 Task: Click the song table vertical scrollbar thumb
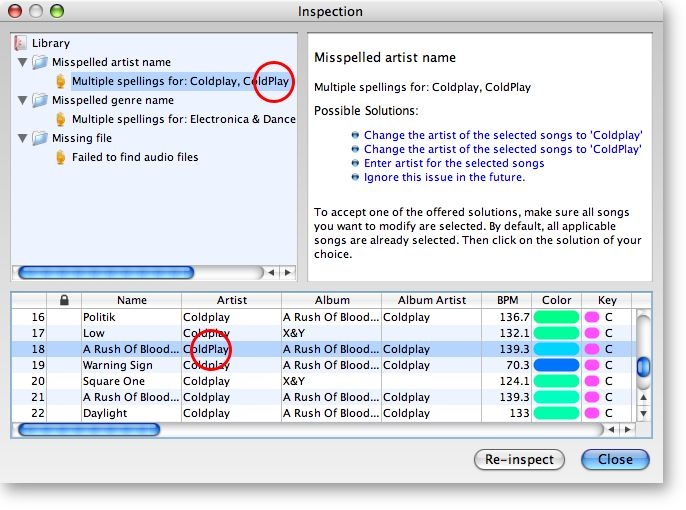(643, 367)
